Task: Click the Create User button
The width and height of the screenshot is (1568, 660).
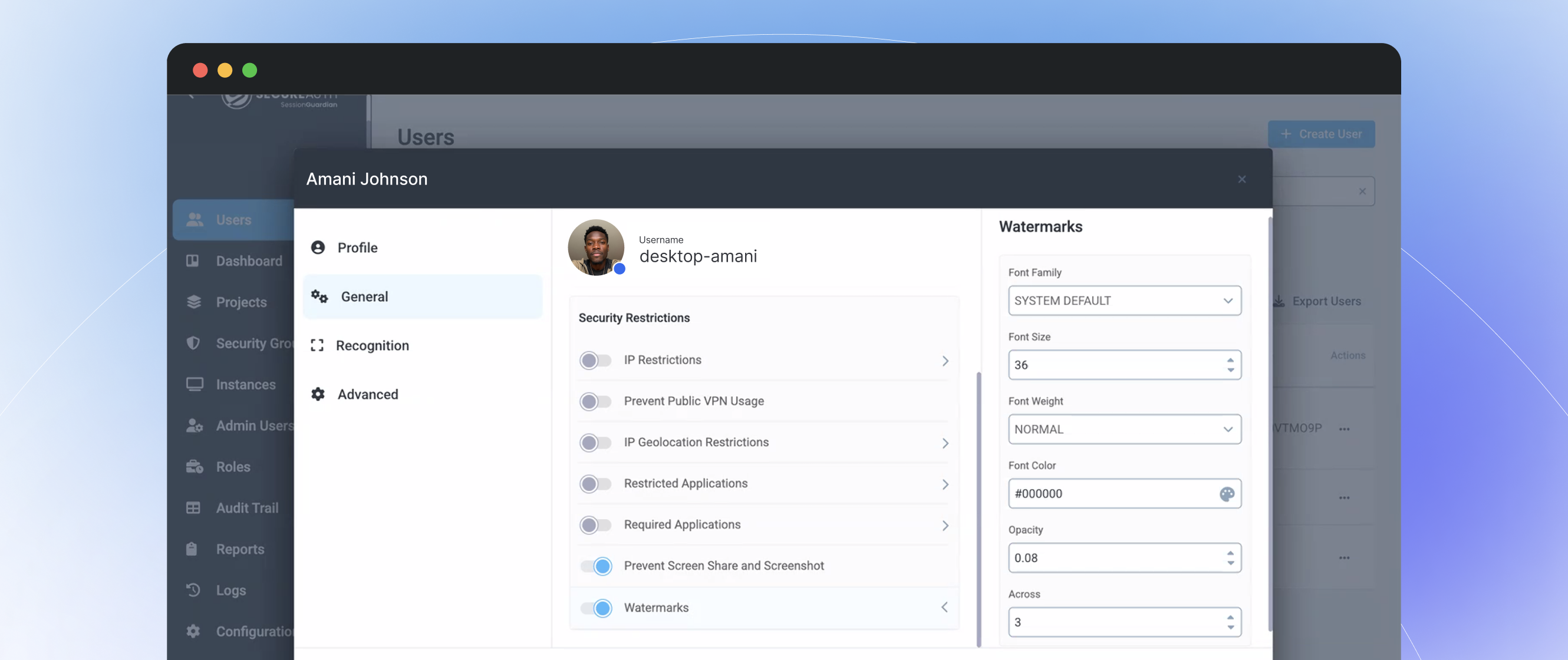Action: [x=1321, y=134]
